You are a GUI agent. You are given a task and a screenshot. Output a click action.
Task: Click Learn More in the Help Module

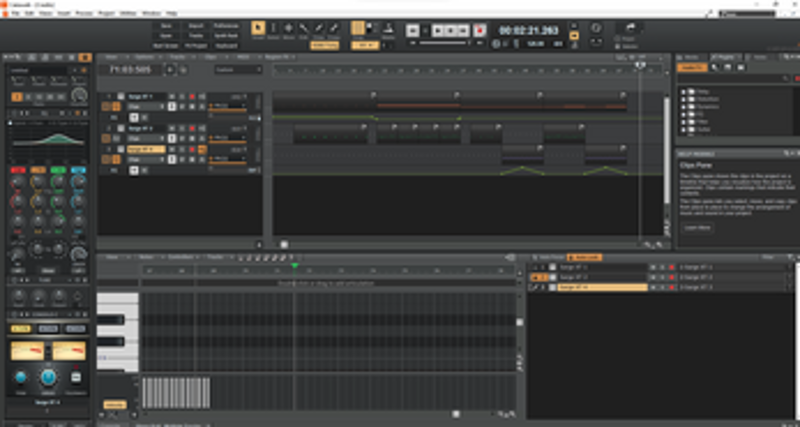(697, 228)
